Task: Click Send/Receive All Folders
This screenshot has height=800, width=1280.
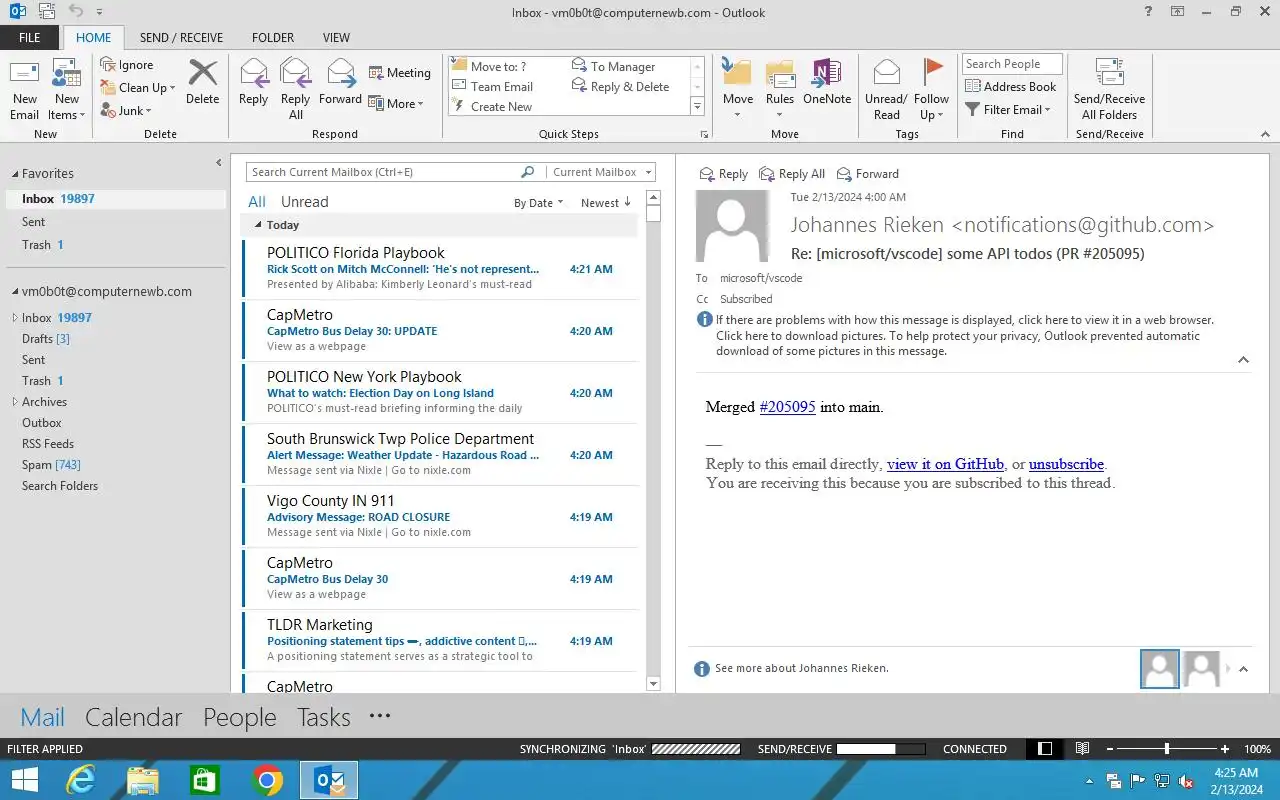Action: coord(1109,89)
